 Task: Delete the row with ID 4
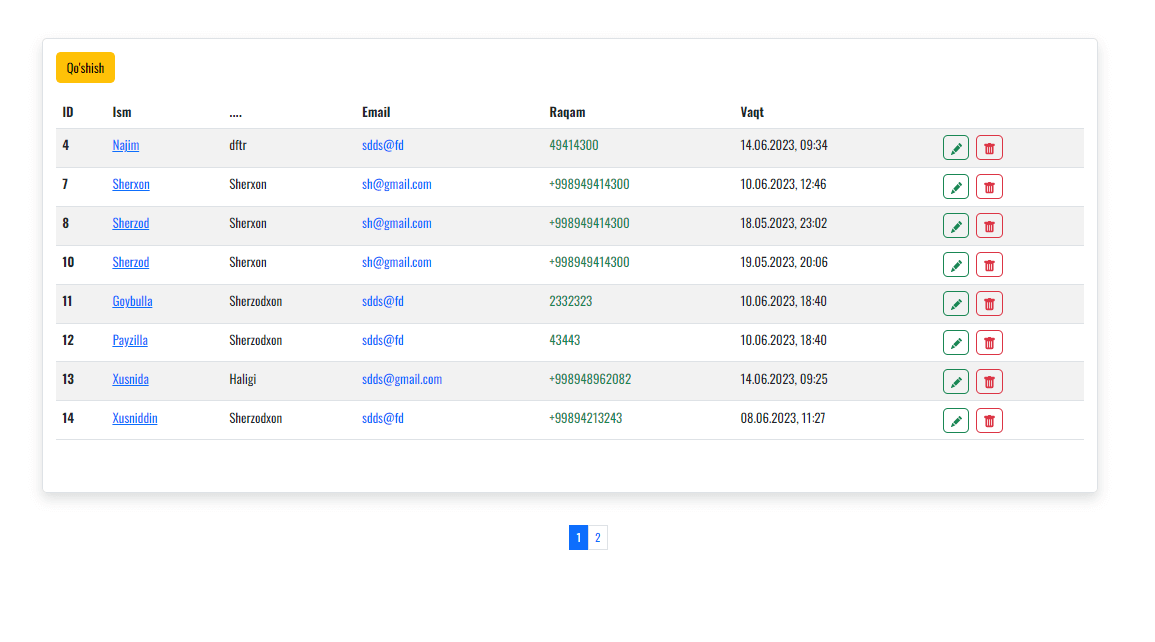[x=989, y=148]
